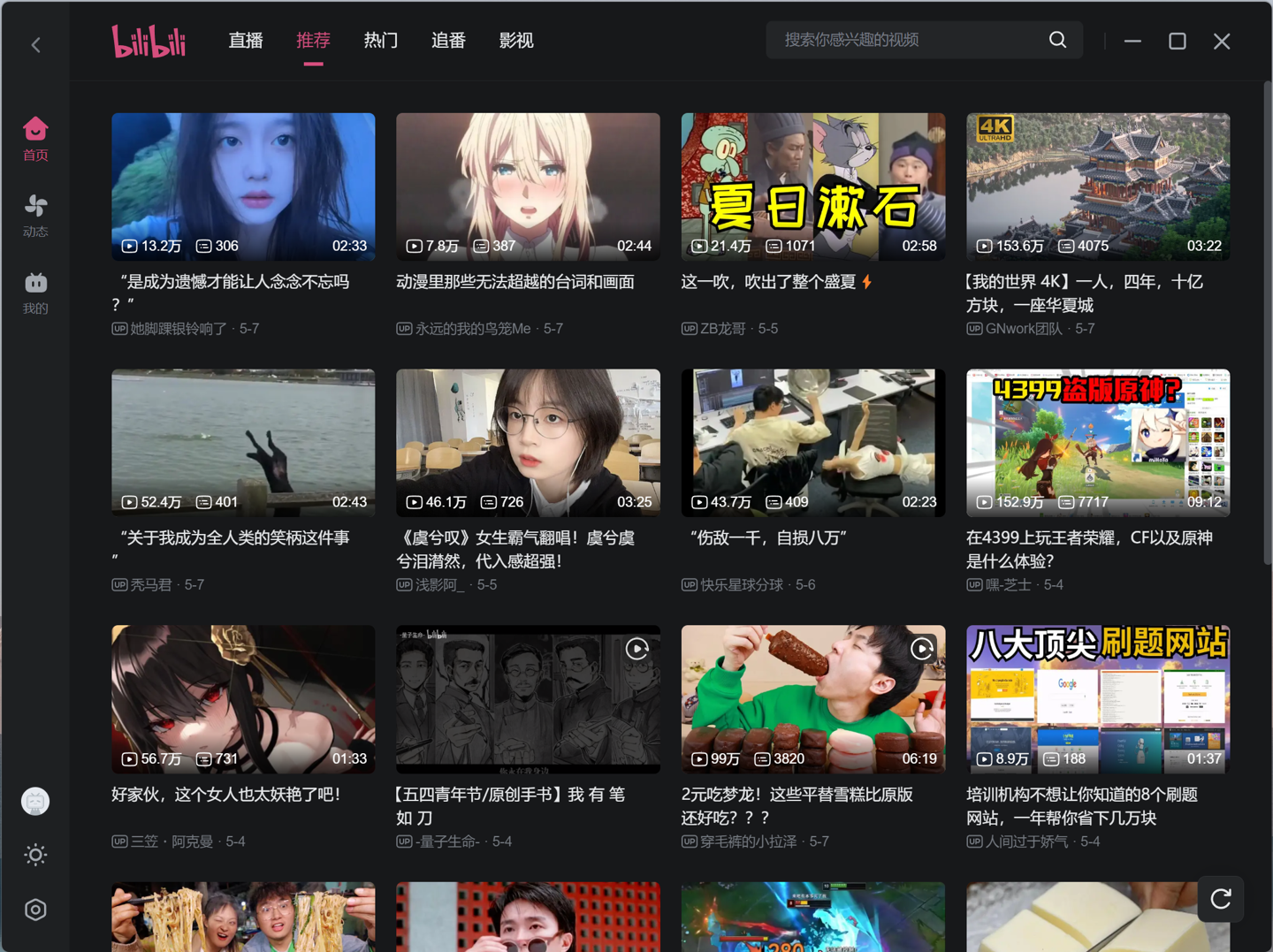Click the search magnifier icon
The width and height of the screenshot is (1273, 952).
1057,40
